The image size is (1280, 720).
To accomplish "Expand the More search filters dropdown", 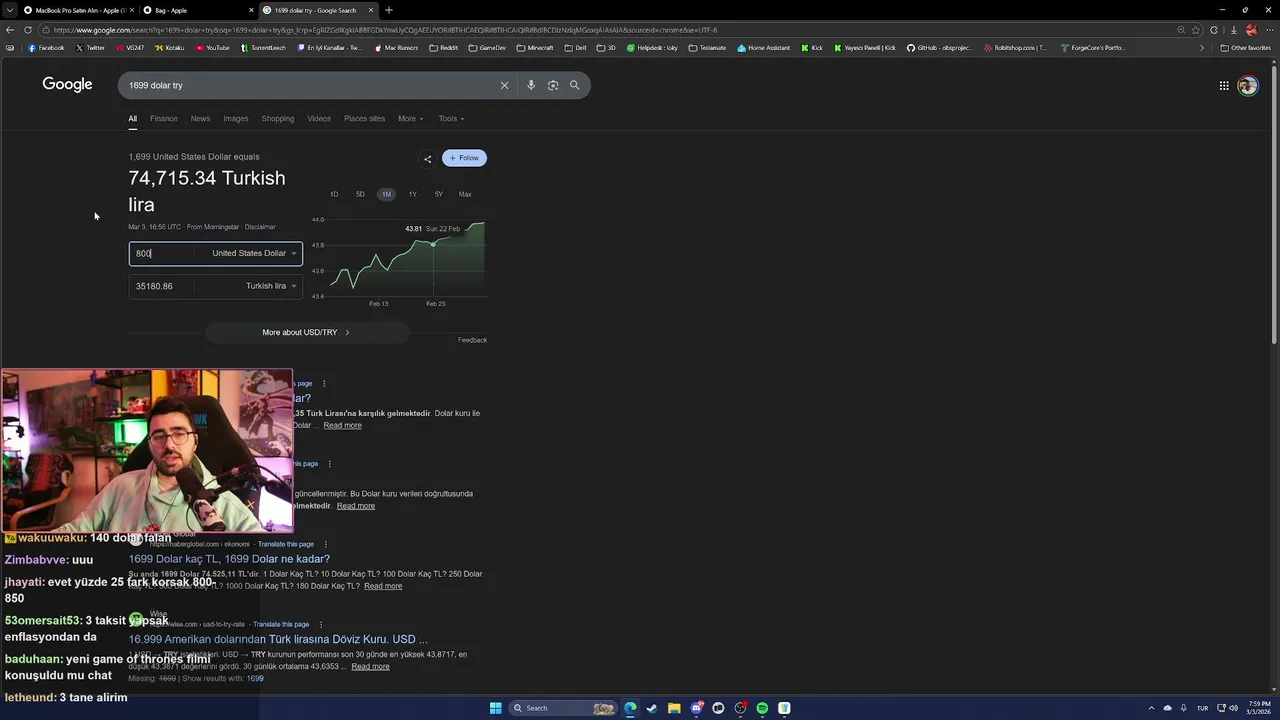I will tap(410, 119).
